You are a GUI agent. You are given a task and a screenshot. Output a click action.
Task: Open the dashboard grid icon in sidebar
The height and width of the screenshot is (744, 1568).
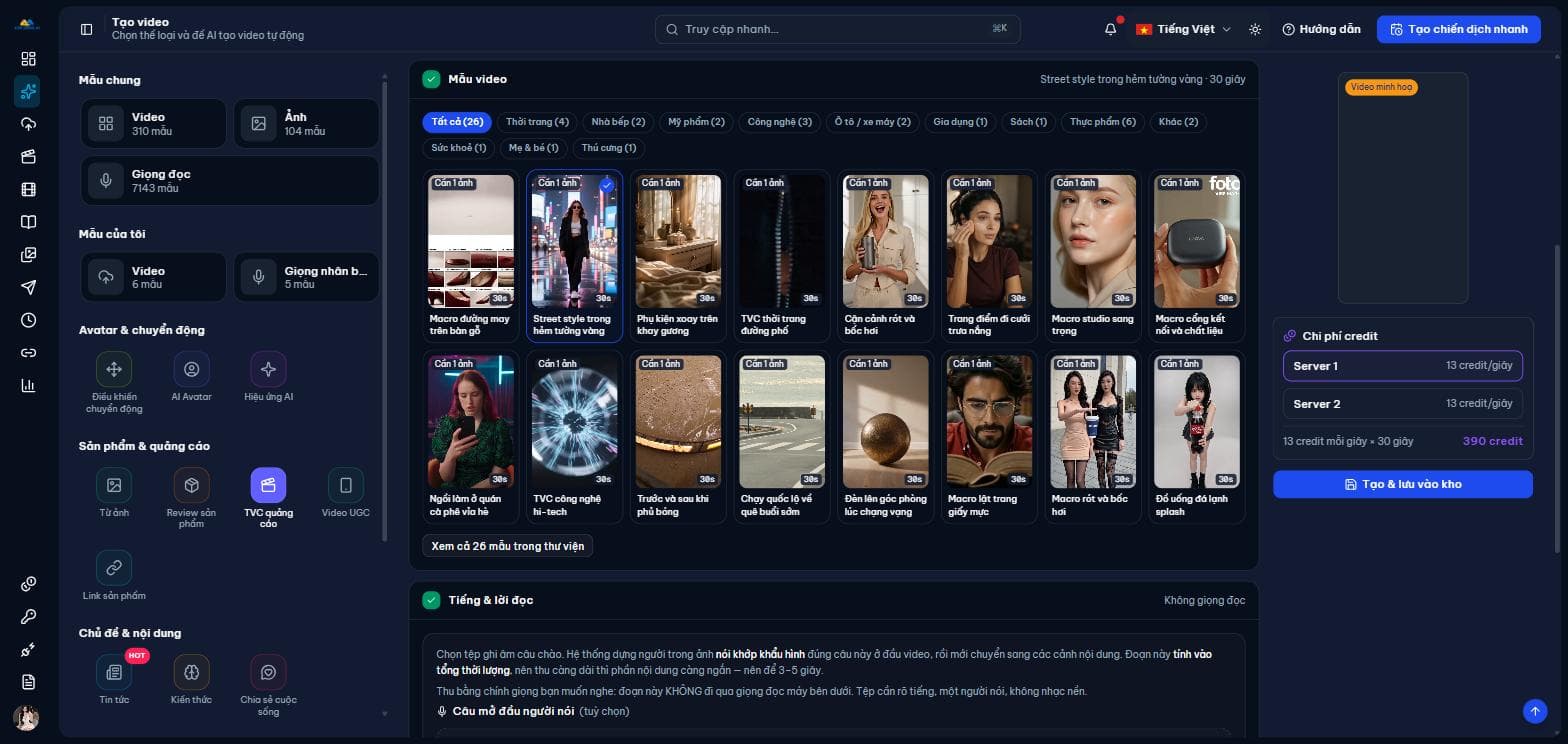[28, 59]
